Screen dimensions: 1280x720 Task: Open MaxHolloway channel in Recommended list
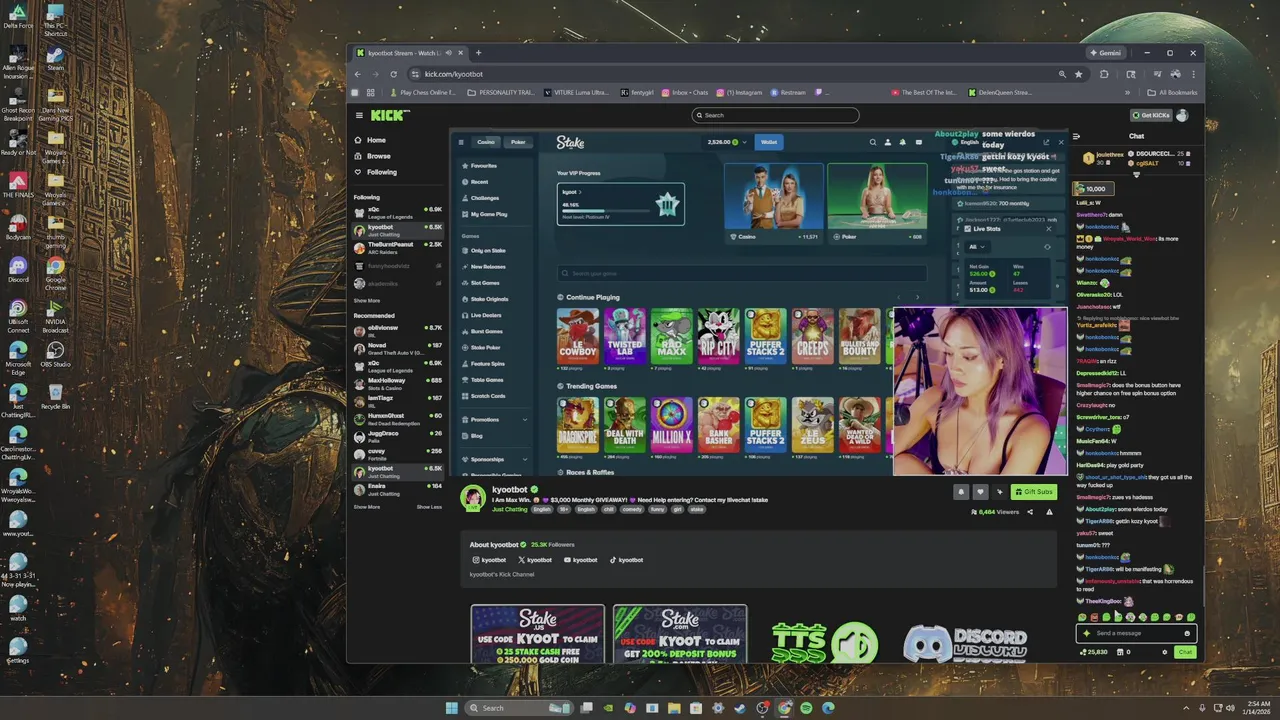point(398,383)
